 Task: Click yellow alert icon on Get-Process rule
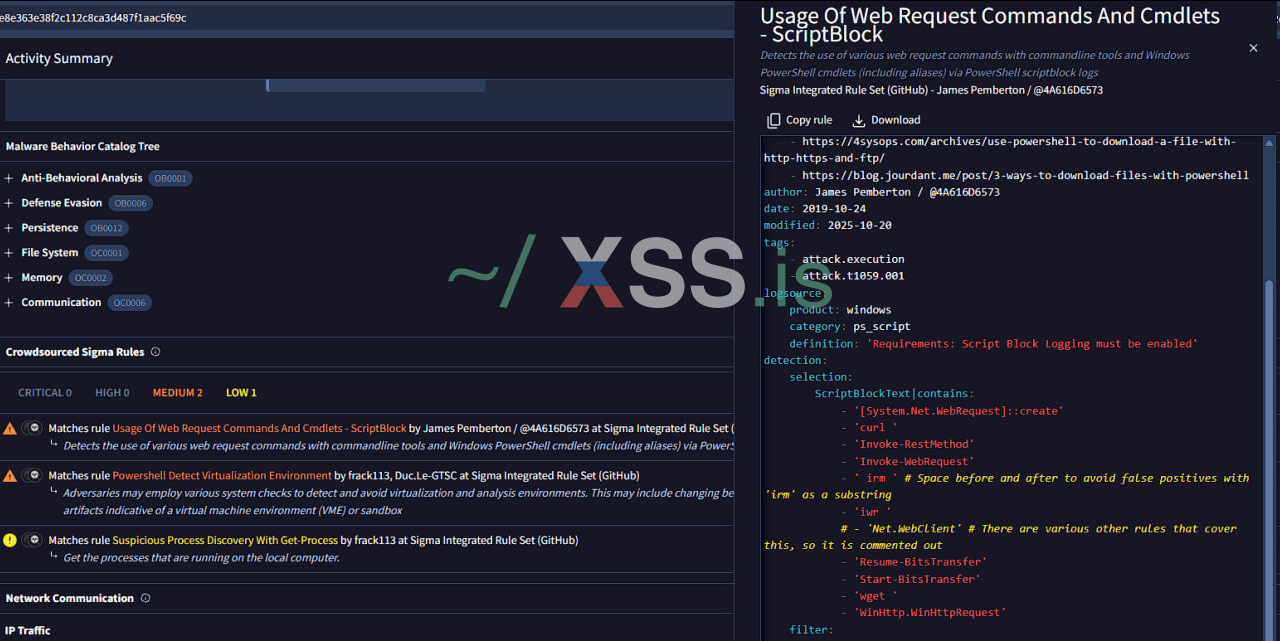pyautogui.click(x=10, y=540)
